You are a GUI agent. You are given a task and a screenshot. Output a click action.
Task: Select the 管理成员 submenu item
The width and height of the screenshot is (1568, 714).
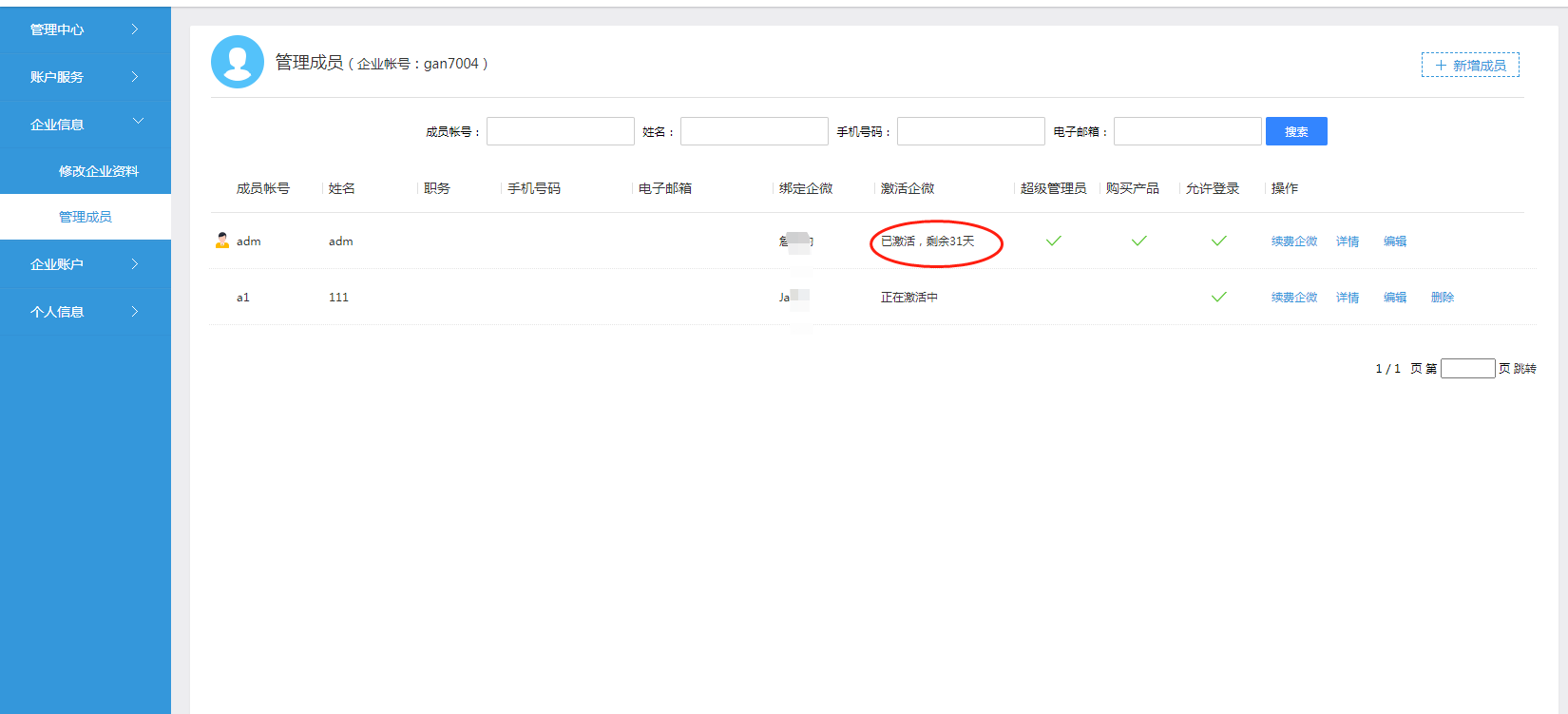86,217
